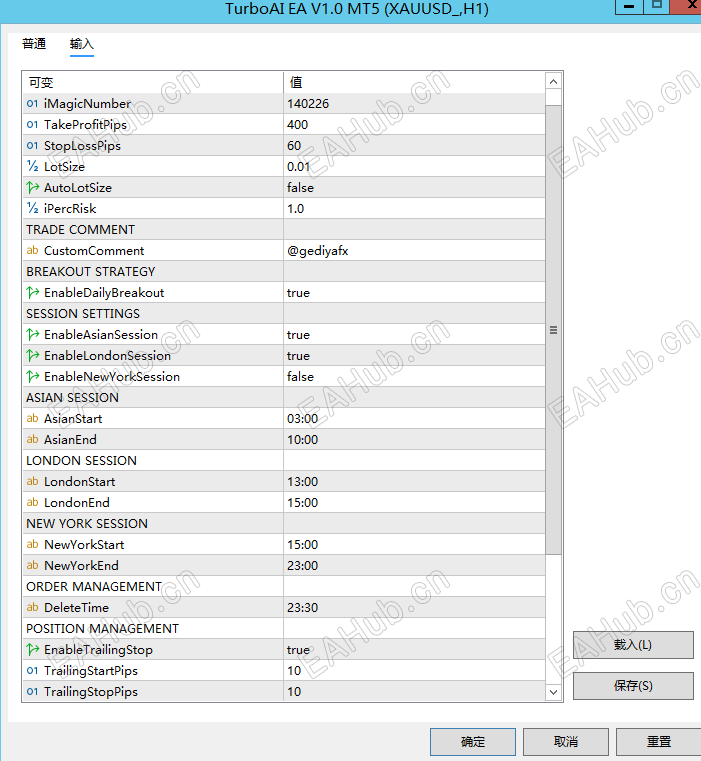Click the string icon beside AsianStart
The image size is (701, 761).
32,418
